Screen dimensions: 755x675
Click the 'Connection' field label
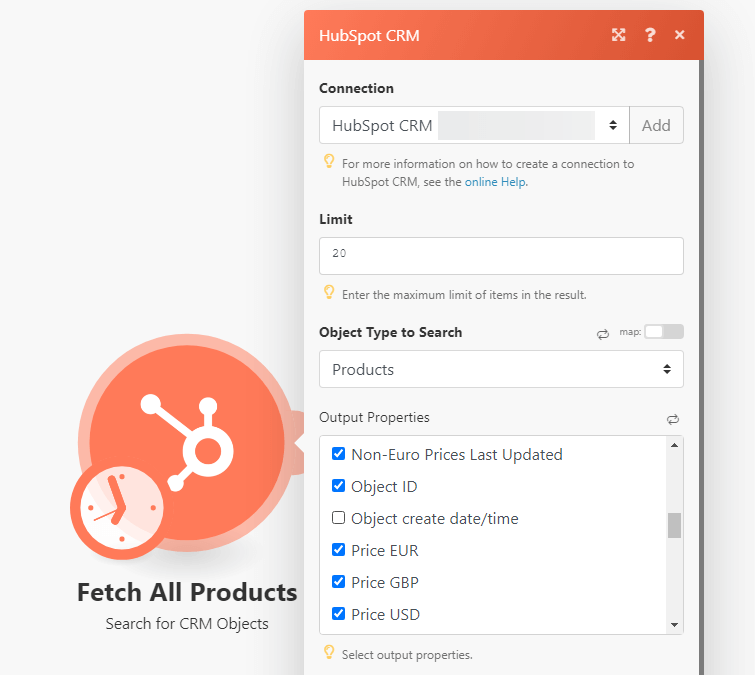(356, 89)
